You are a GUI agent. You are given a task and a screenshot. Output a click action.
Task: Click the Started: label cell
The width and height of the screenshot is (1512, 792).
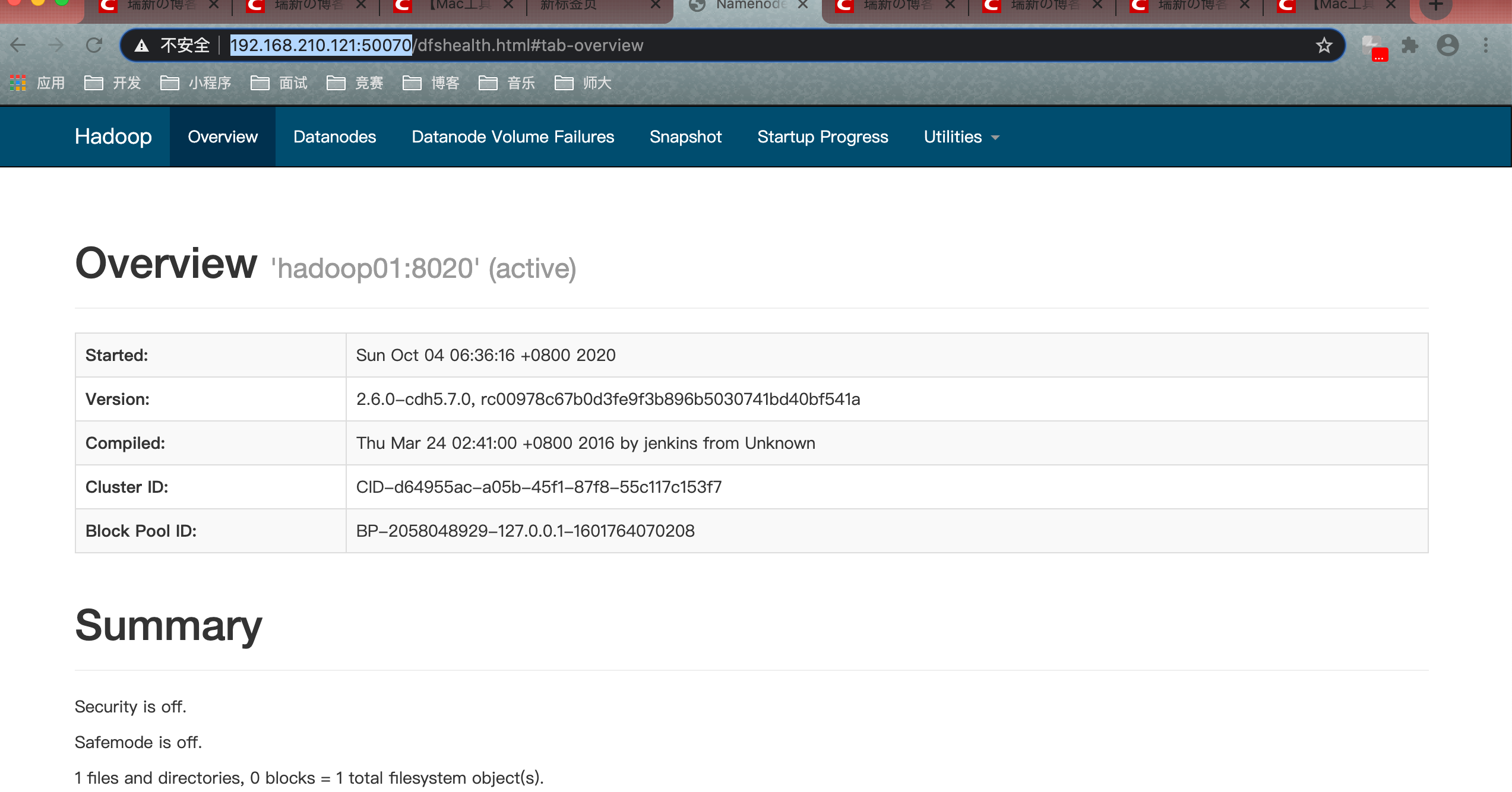pyautogui.click(x=210, y=355)
